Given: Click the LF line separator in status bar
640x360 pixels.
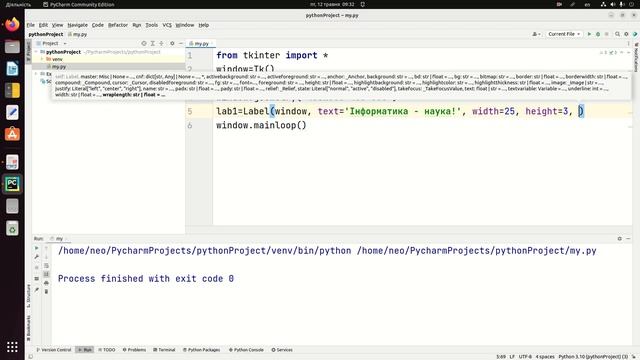Looking at the screenshot, I should click(512, 357).
